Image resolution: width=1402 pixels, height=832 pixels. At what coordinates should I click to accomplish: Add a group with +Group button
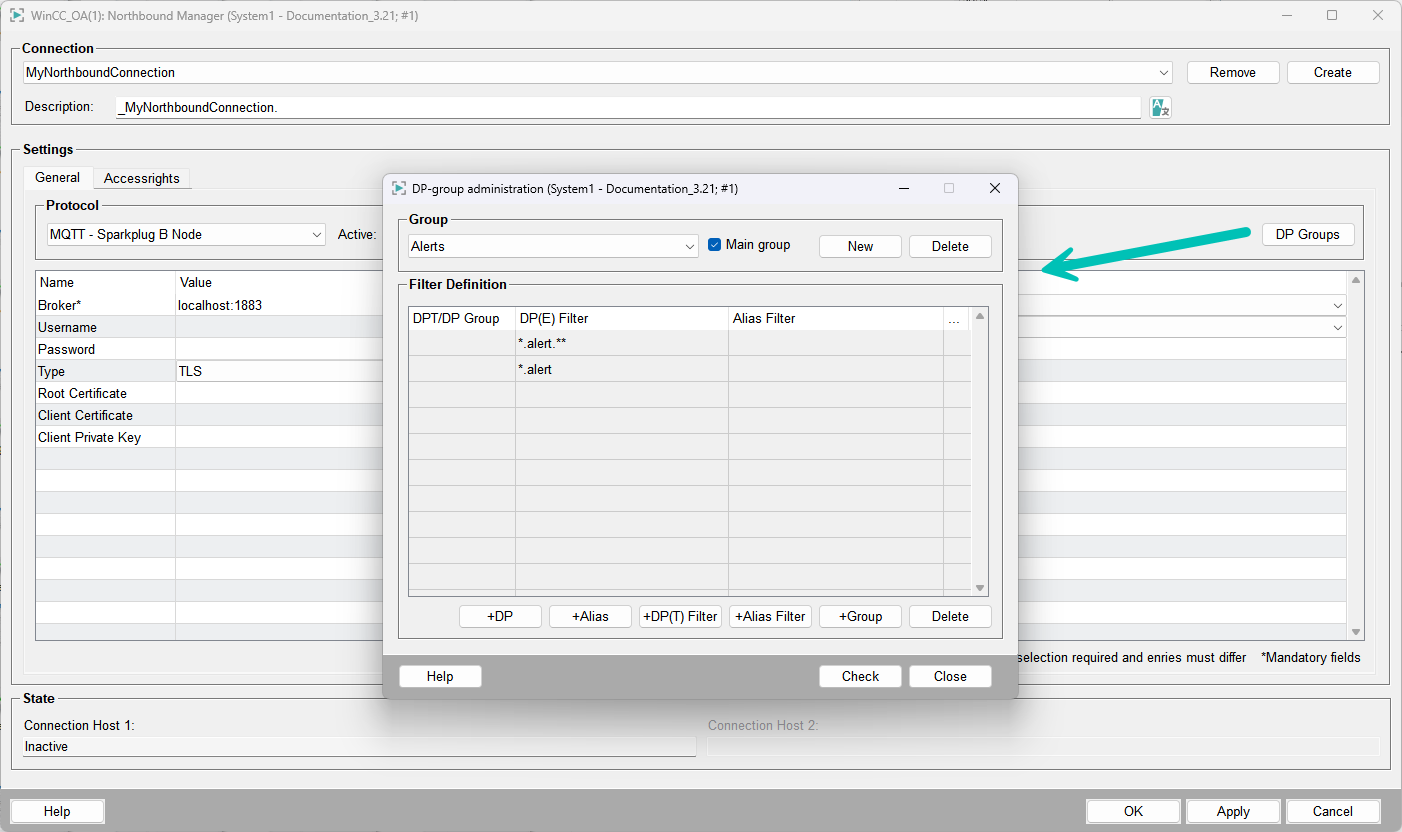point(860,616)
